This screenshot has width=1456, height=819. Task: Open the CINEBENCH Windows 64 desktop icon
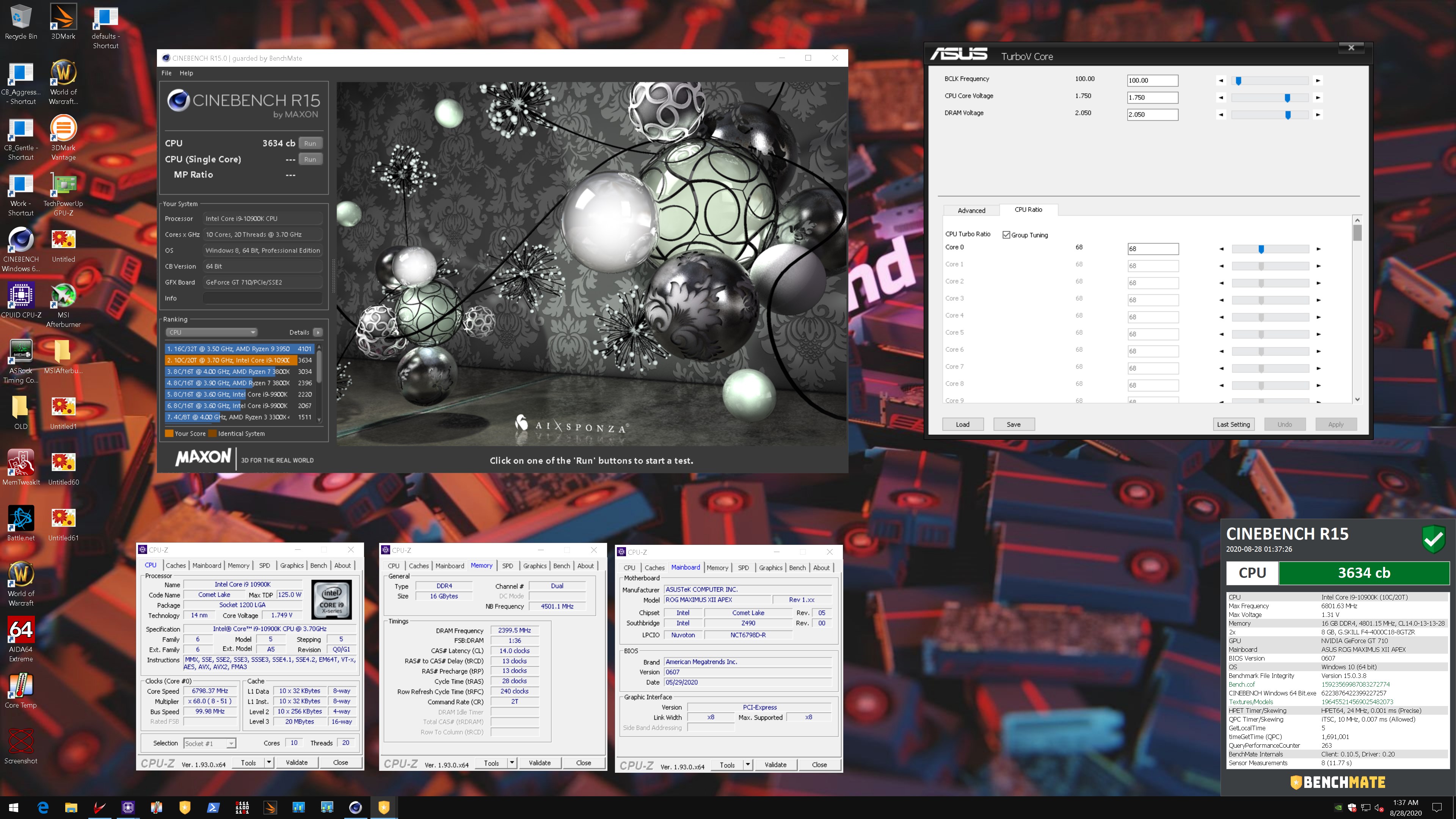click(21, 249)
